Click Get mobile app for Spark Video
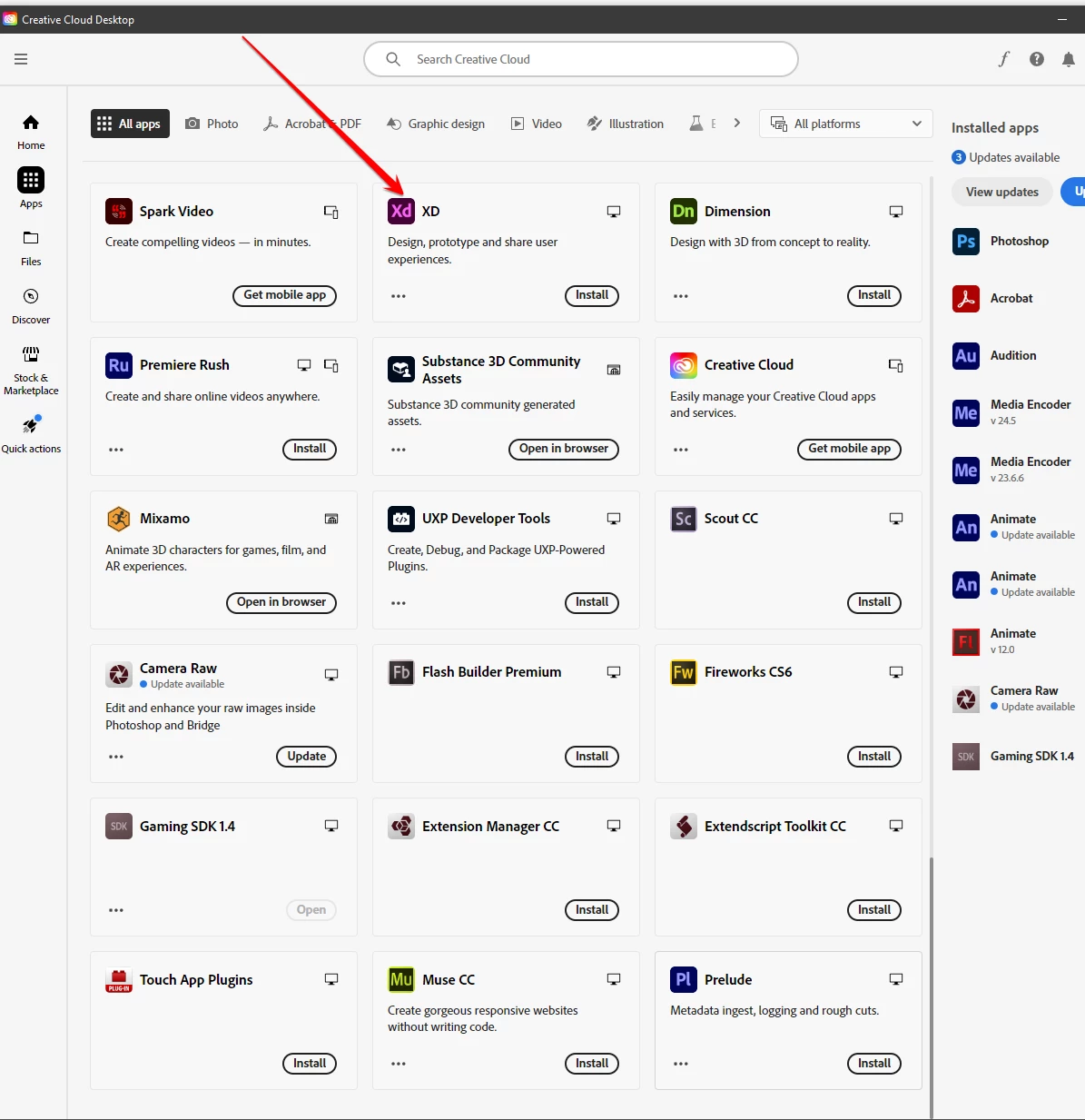The image size is (1085, 1120). [x=285, y=295]
